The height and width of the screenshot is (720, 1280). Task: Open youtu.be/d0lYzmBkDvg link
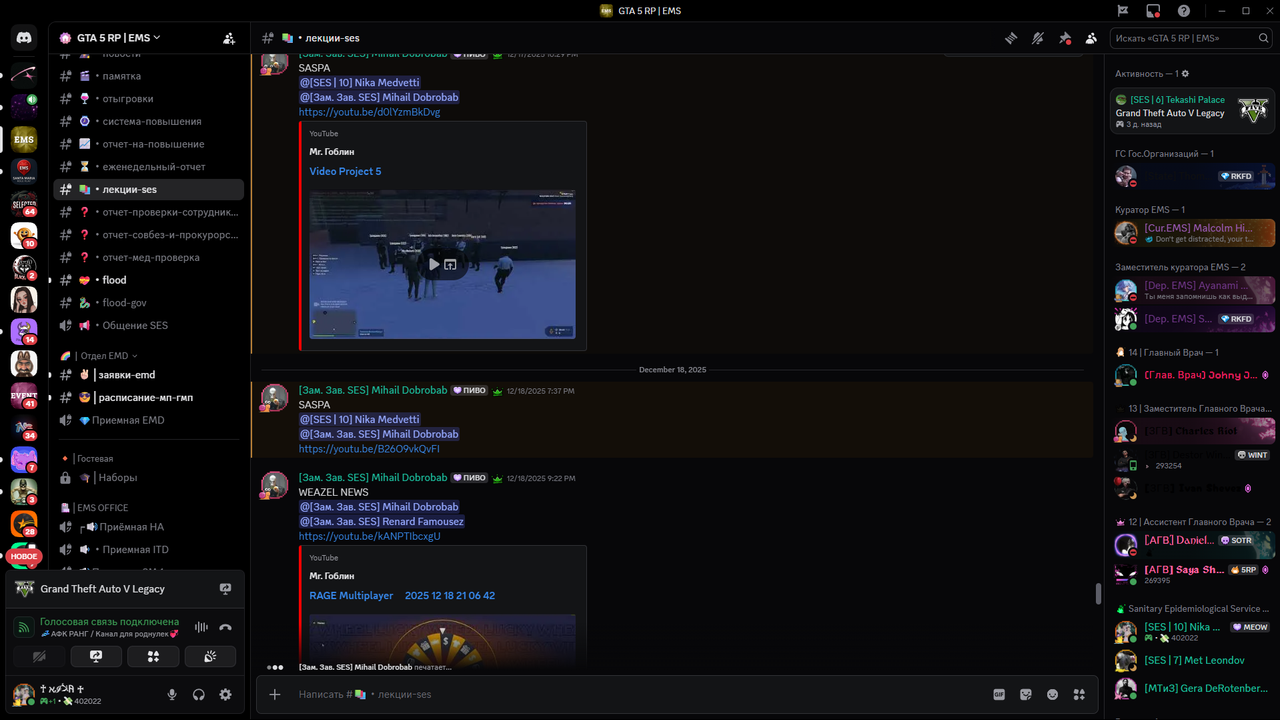coord(369,112)
